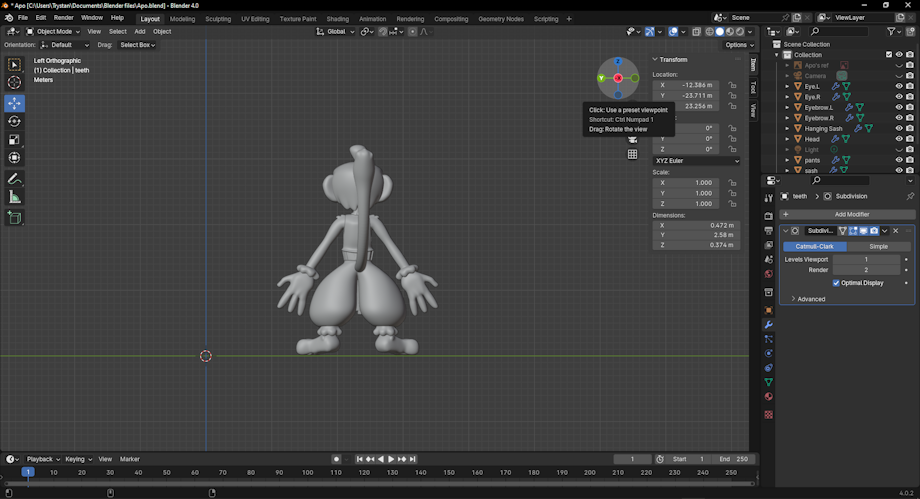
Task: Switch to rendered viewport shading
Action: (740, 32)
